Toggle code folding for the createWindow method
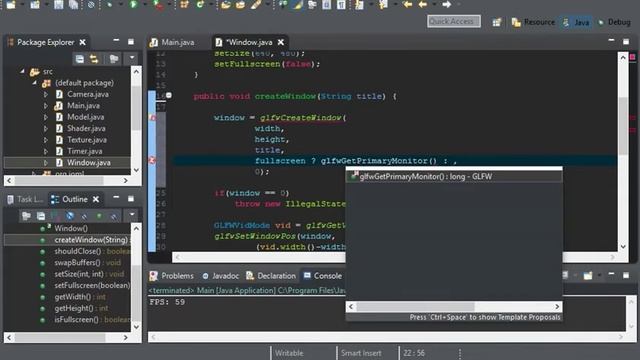This screenshot has height=360, width=640. pos(169,96)
